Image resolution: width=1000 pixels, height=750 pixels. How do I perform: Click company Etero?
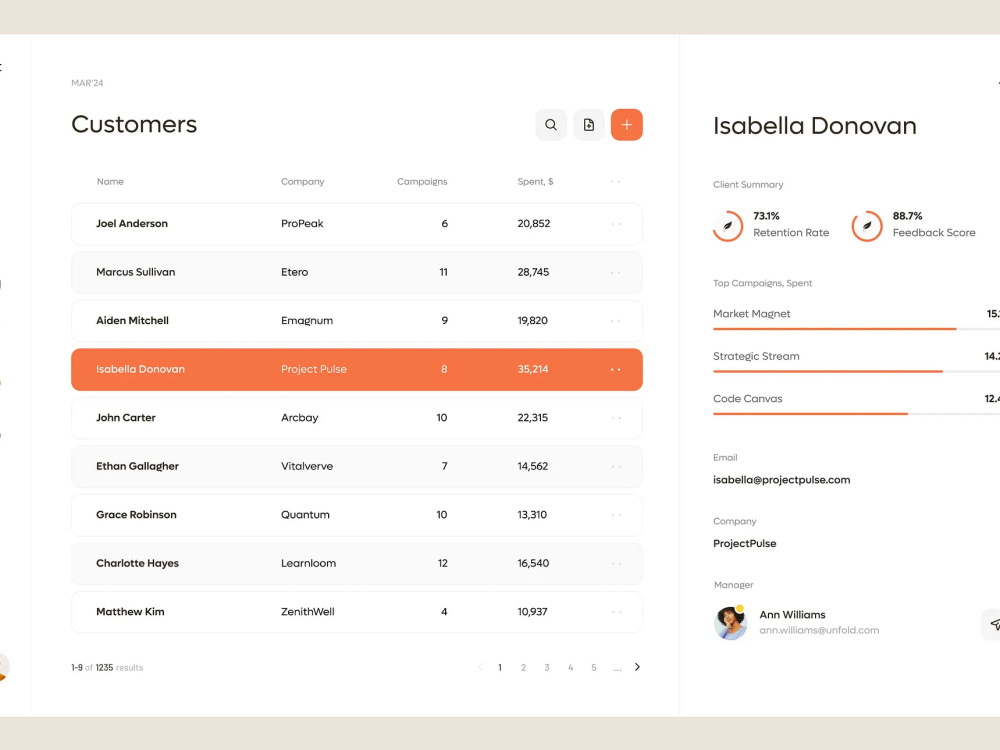[x=295, y=272]
